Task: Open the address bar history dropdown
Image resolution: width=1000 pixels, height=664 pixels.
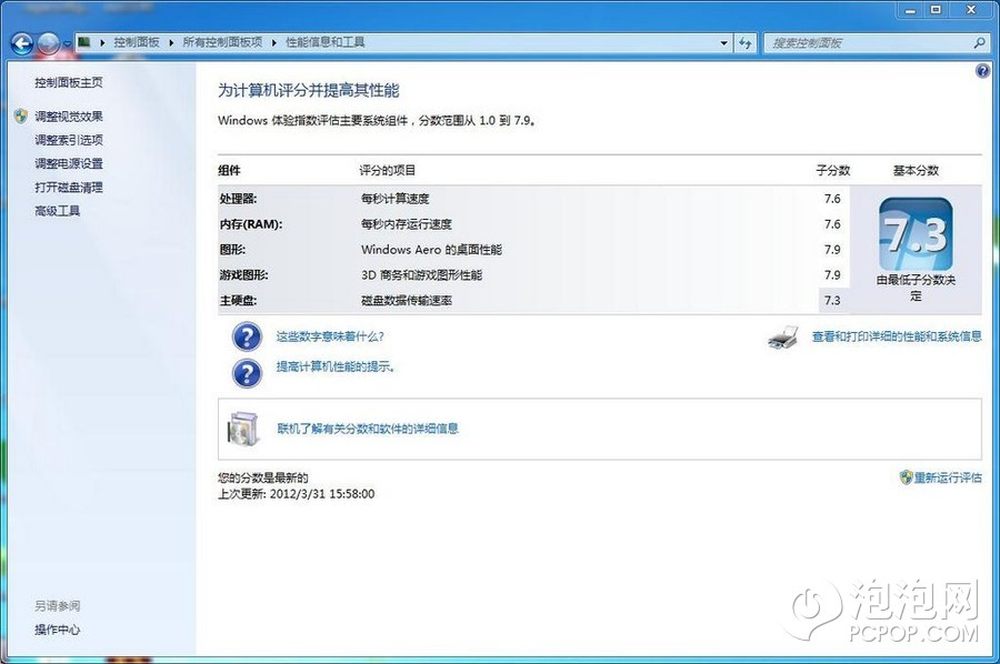Action: tap(724, 43)
